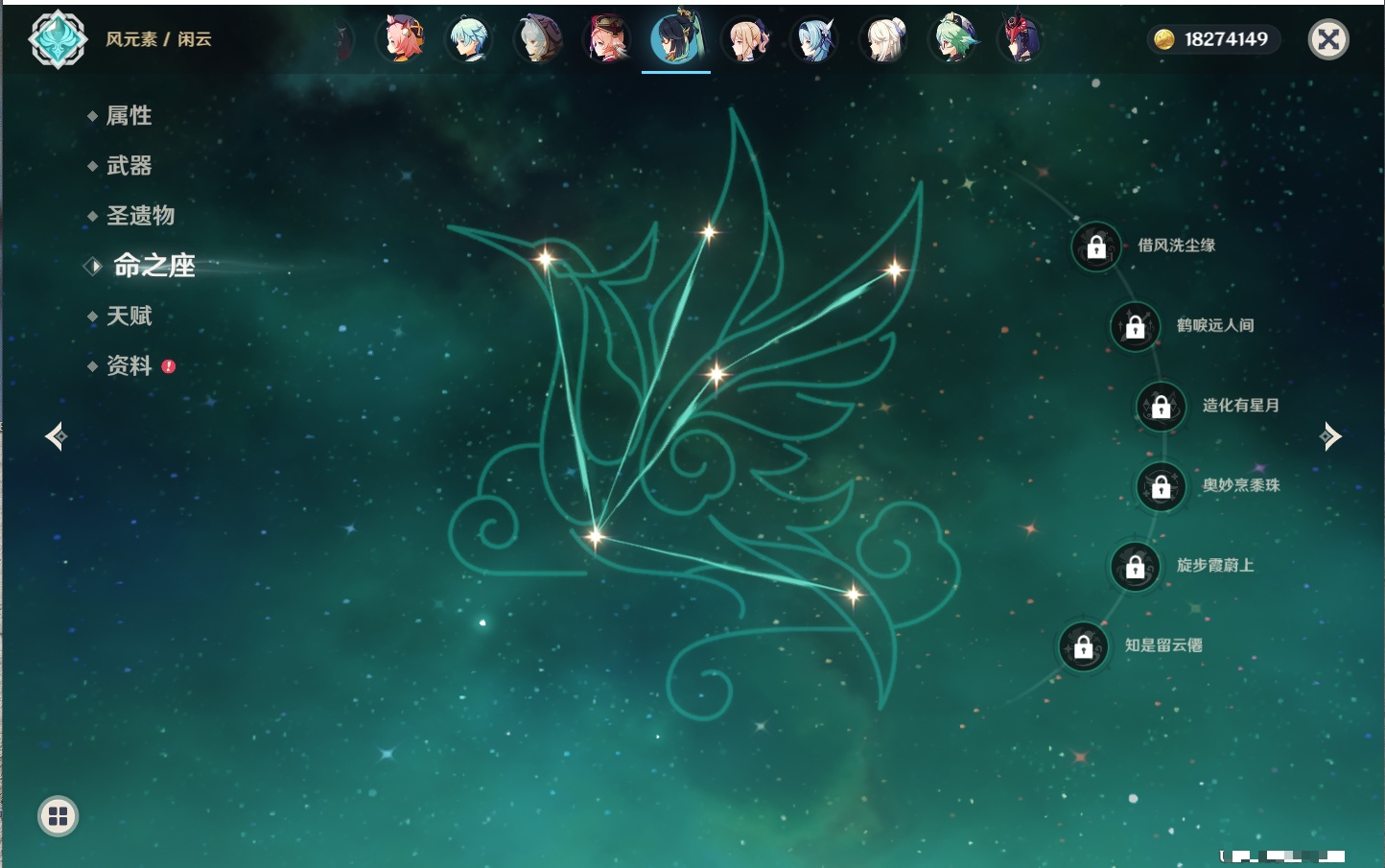Pick the pink-haired avatar with red hat

click(608, 39)
